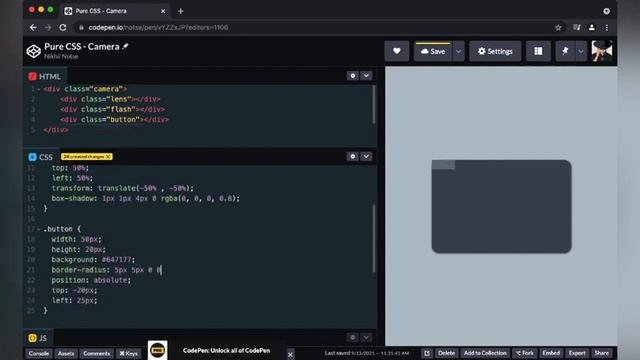Expand CSS editor options chevron
Viewport: 640px width, 360px height.
(366, 156)
